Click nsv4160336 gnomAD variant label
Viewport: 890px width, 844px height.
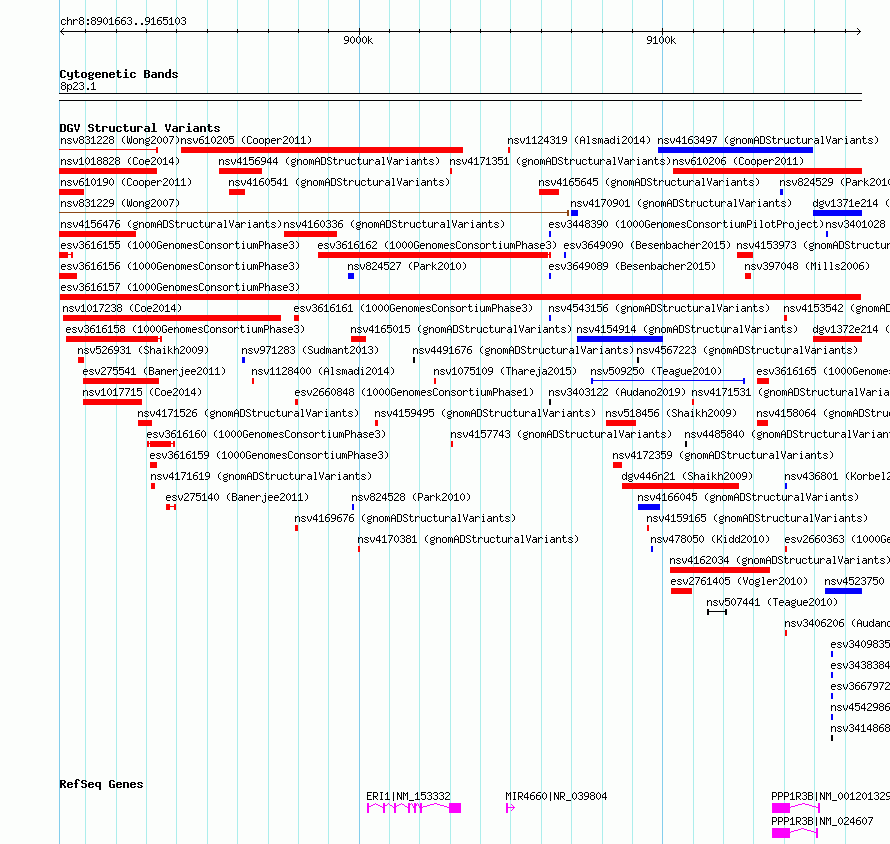click(394, 224)
